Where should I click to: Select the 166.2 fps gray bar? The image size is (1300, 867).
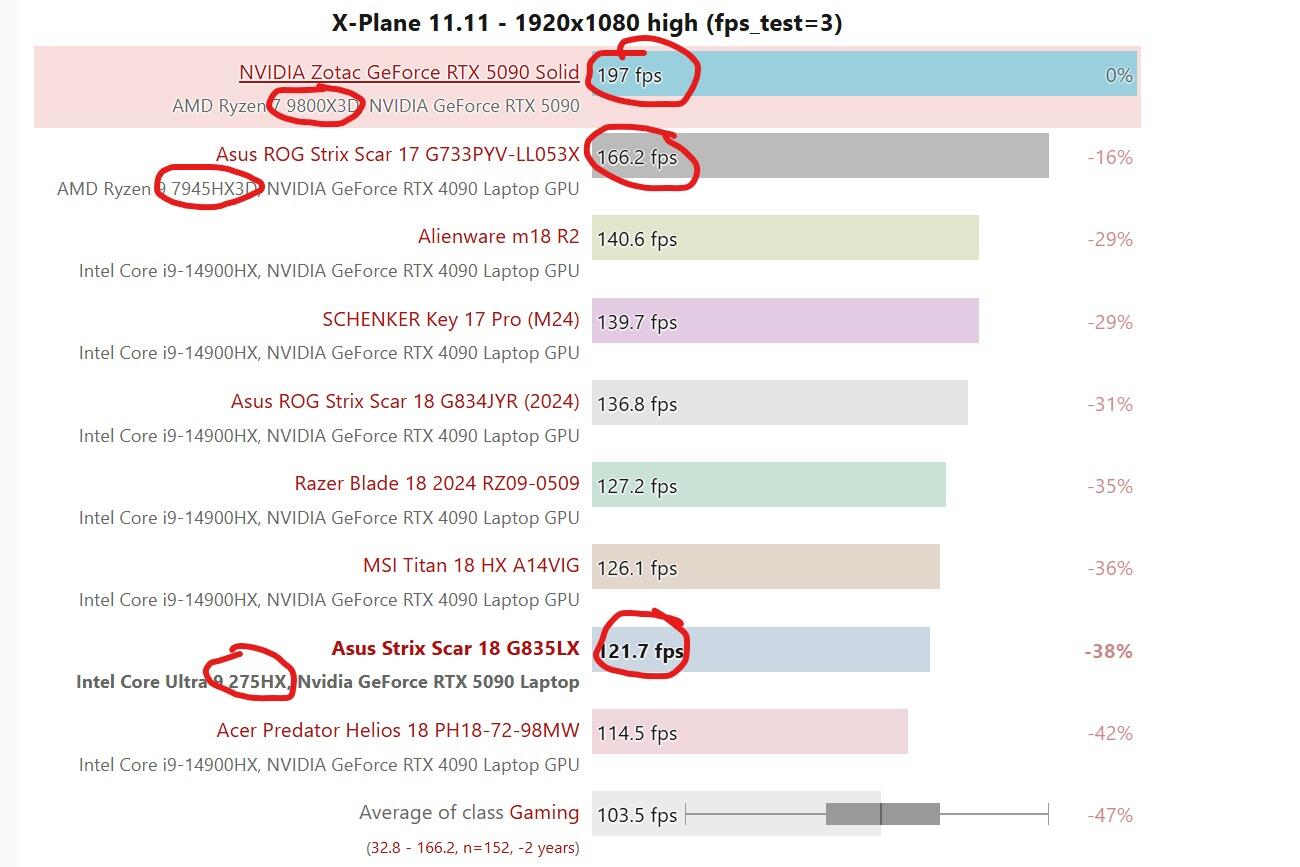click(820, 156)
